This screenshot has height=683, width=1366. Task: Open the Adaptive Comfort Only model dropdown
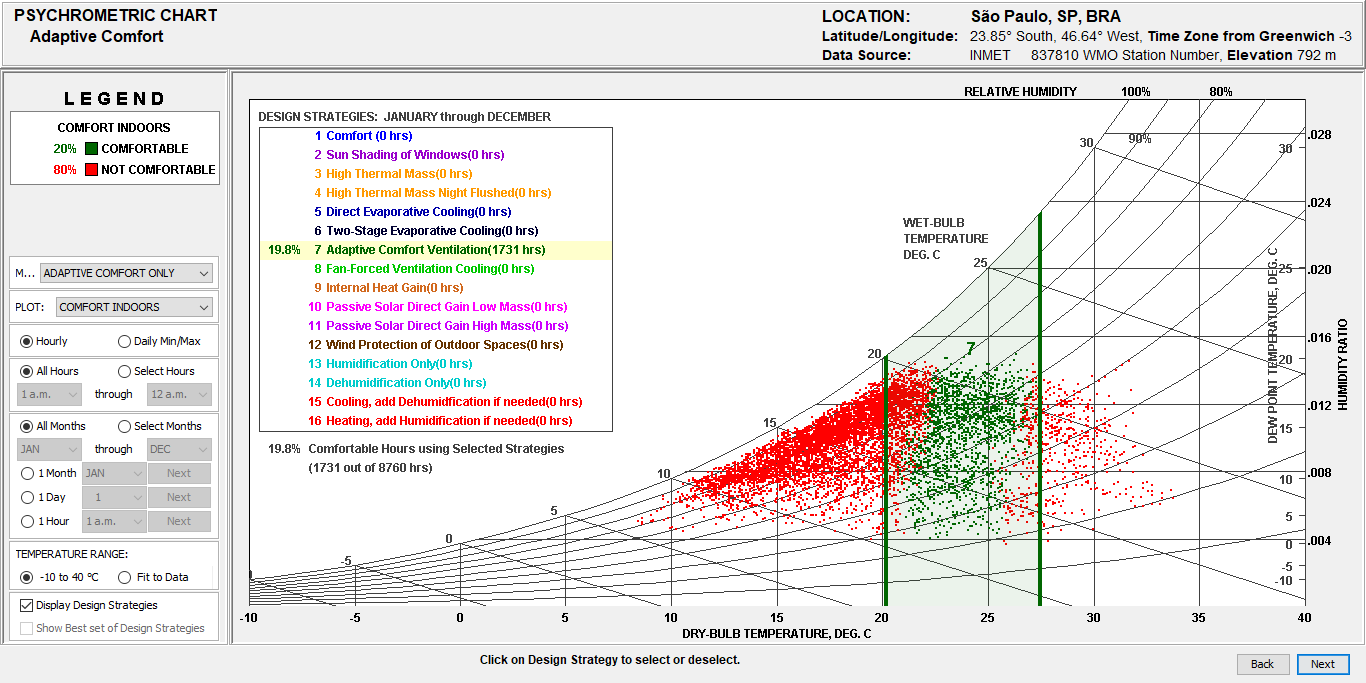click(x=126, y=273)
